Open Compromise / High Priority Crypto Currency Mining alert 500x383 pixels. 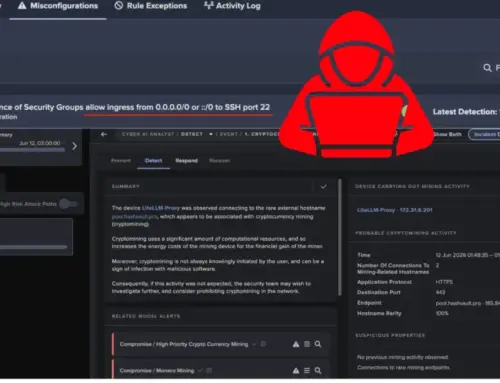pyautogui.click(x=184, y=344)
